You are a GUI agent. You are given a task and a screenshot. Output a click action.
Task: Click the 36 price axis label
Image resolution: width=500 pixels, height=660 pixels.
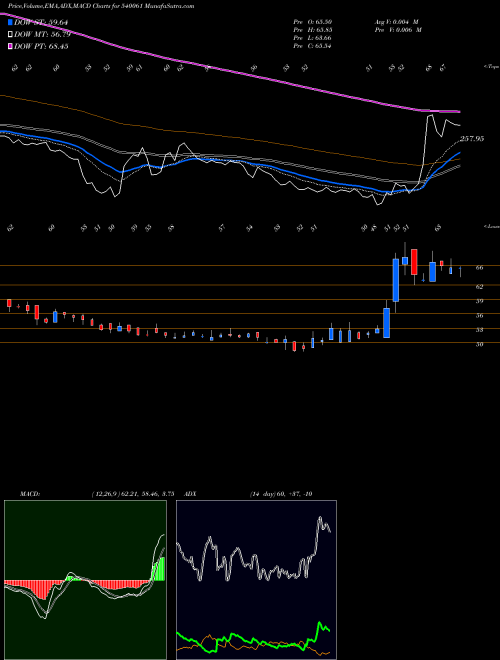479,316
